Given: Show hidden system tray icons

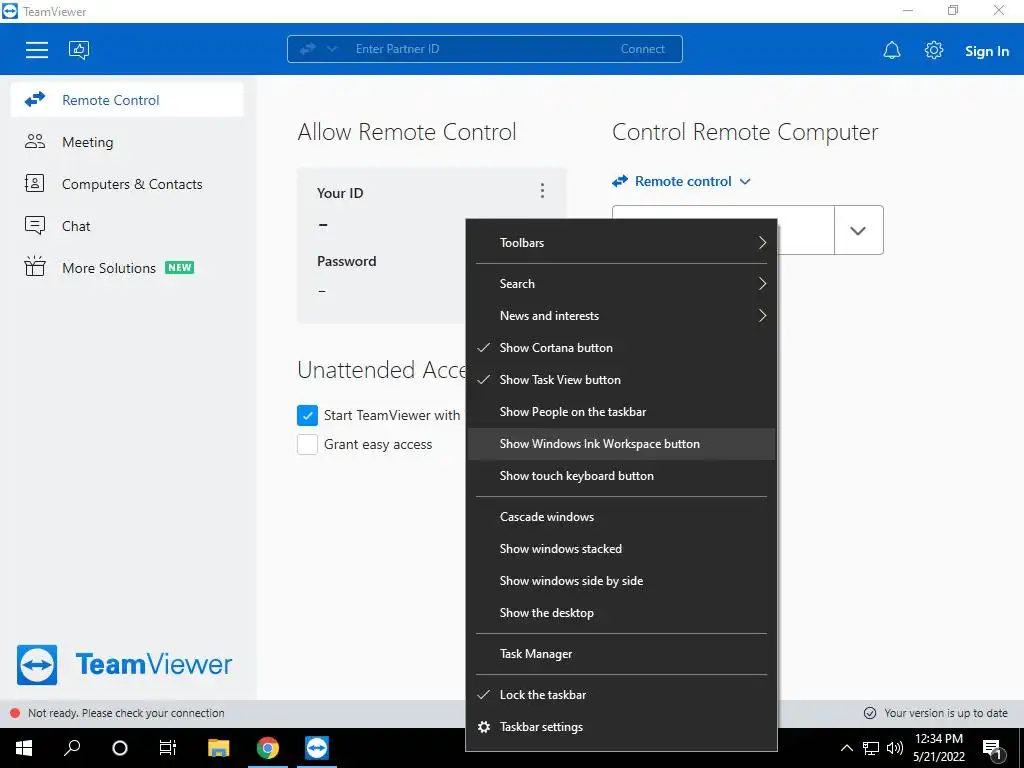Looking at the screenshot, I should coord(846,748).
